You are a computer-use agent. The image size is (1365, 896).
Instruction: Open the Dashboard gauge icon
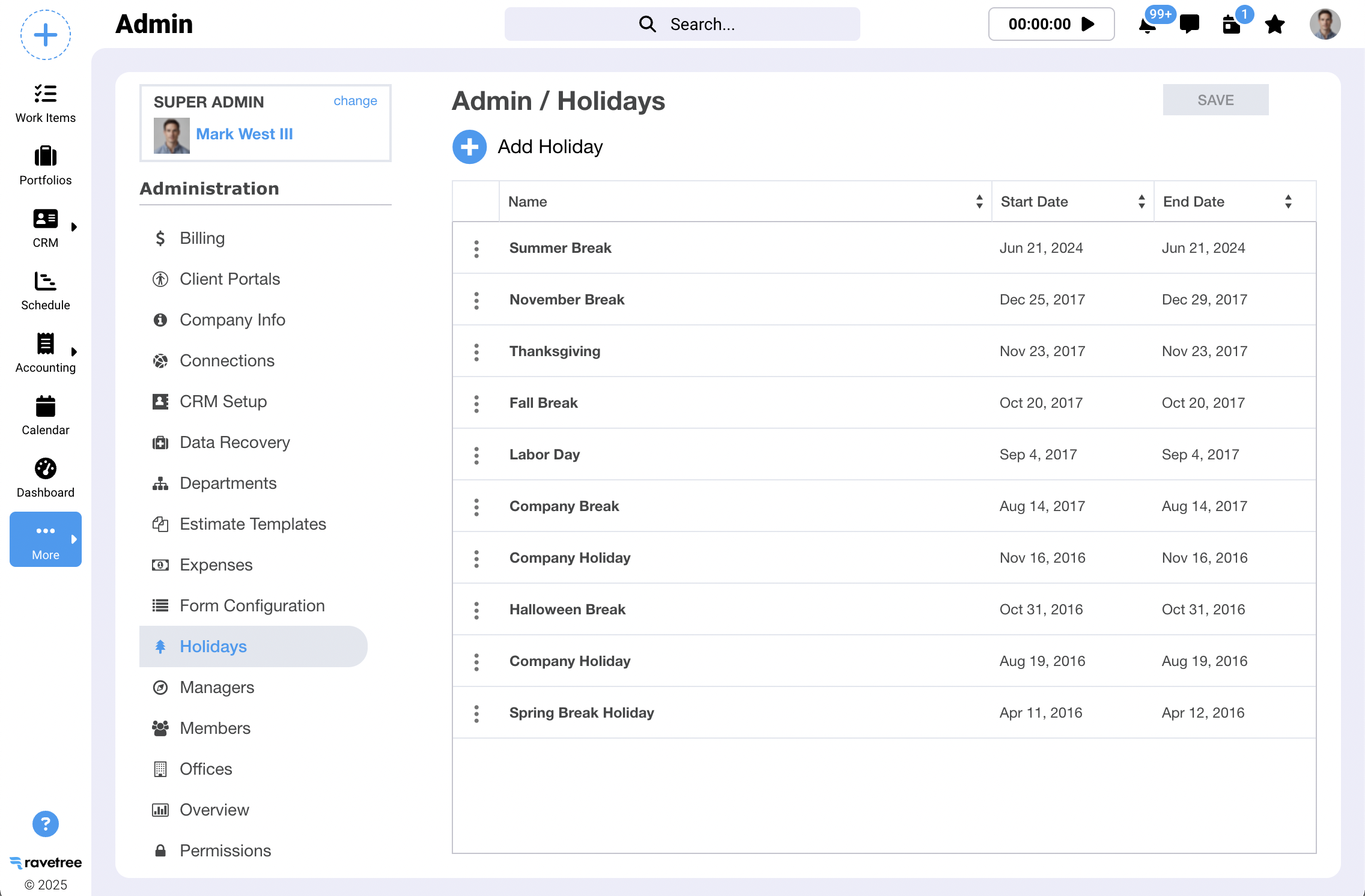coord(45,469)
